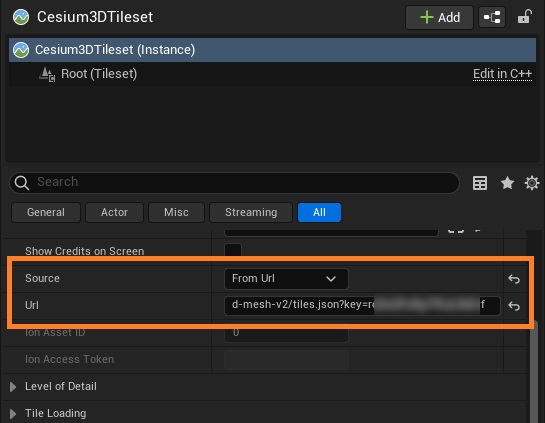Click the Add component button

(439, 17)
